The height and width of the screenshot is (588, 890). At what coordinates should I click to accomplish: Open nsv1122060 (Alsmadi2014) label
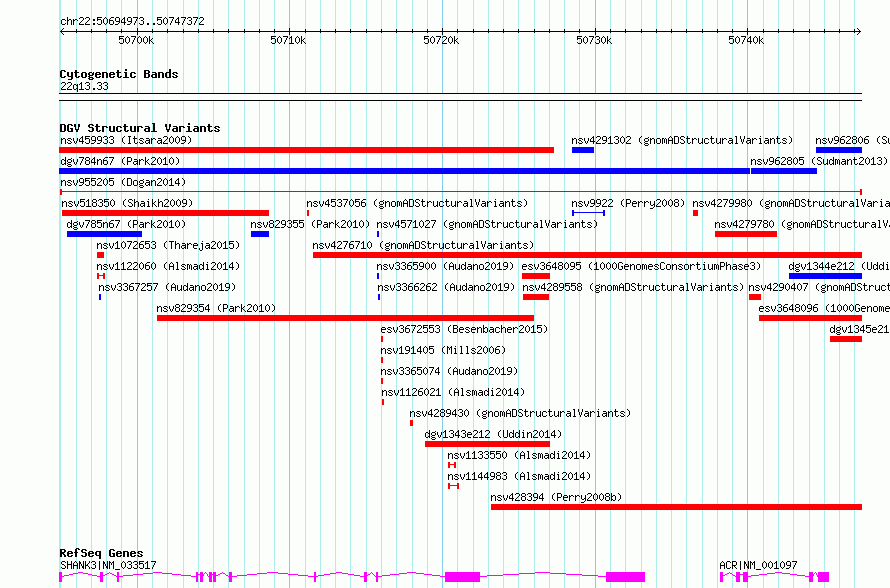[168, 266]
